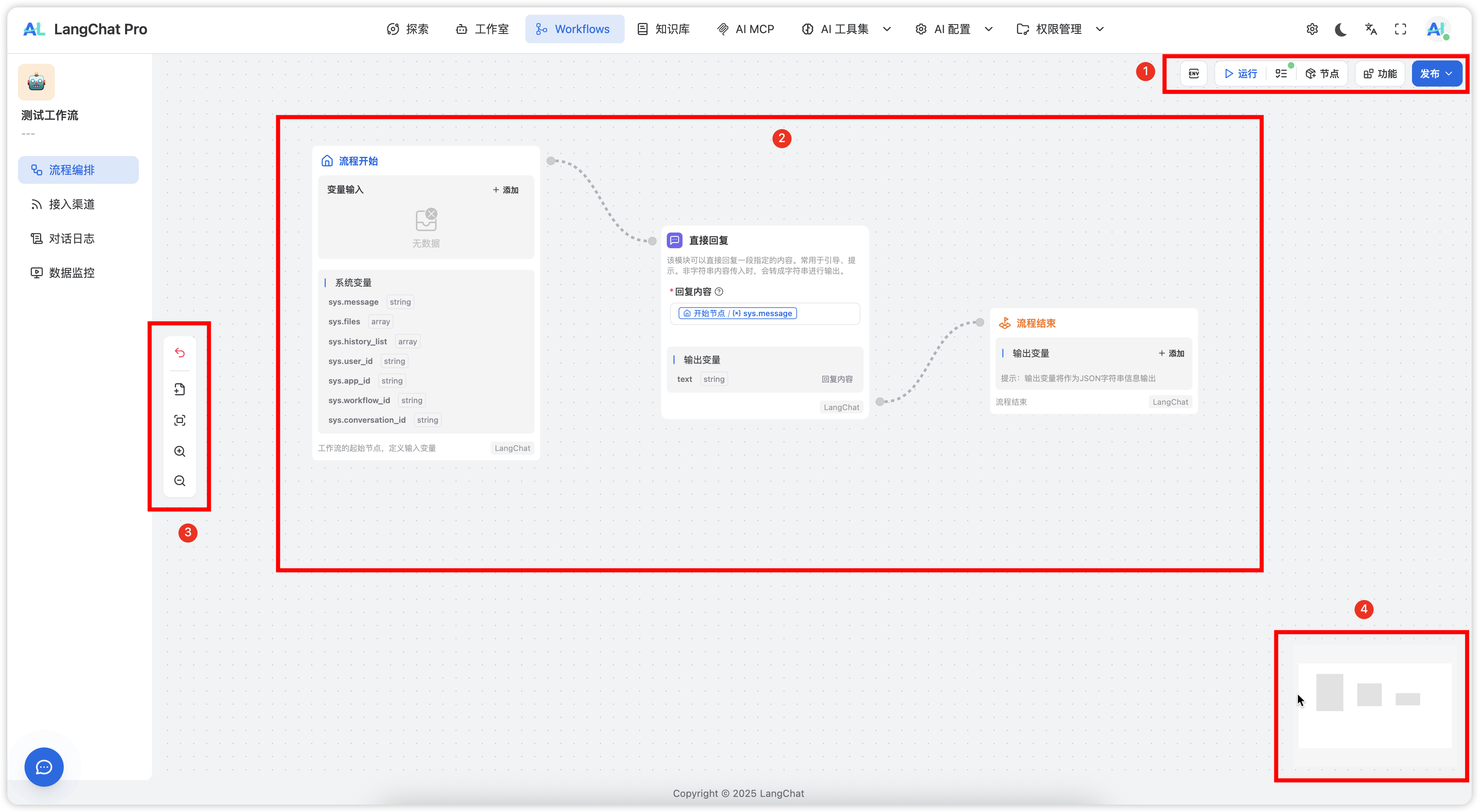Click the import file icon in canvas toolbar
This screenshot has height=812, width=1479.
click(180, 390)
